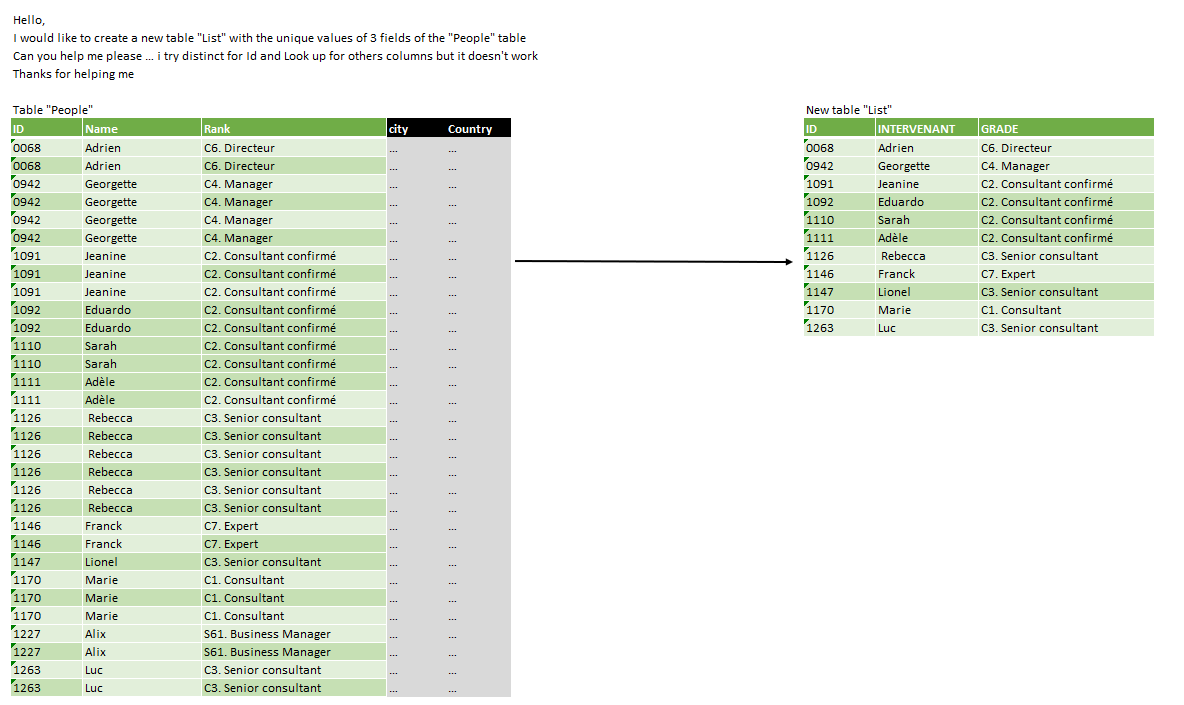Select ID 1111 in the List table

[840, 239]
